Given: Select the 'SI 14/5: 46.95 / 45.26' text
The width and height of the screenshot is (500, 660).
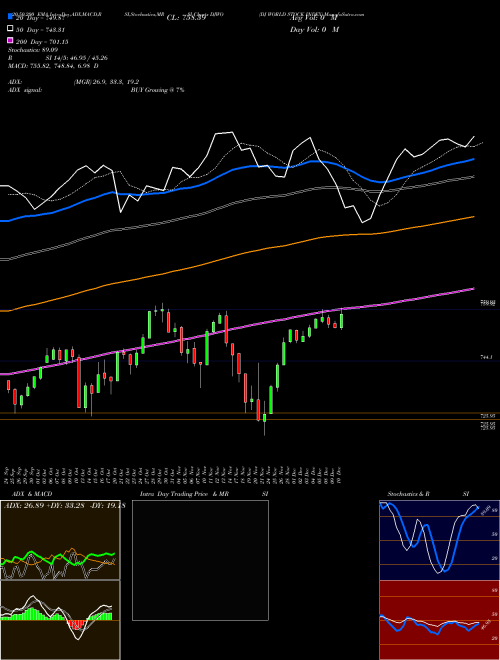Looking at the screenshot, I should pyautogui.click(x=77, y=58).
